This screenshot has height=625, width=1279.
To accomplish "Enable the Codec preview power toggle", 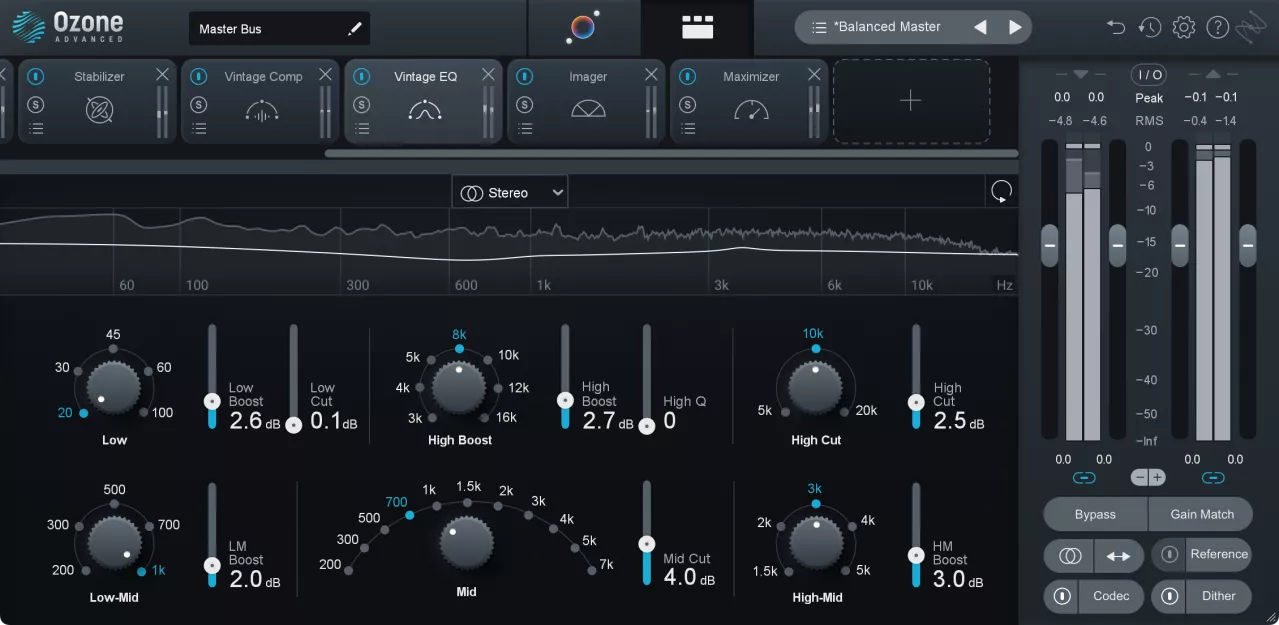I will (1062, 597).
